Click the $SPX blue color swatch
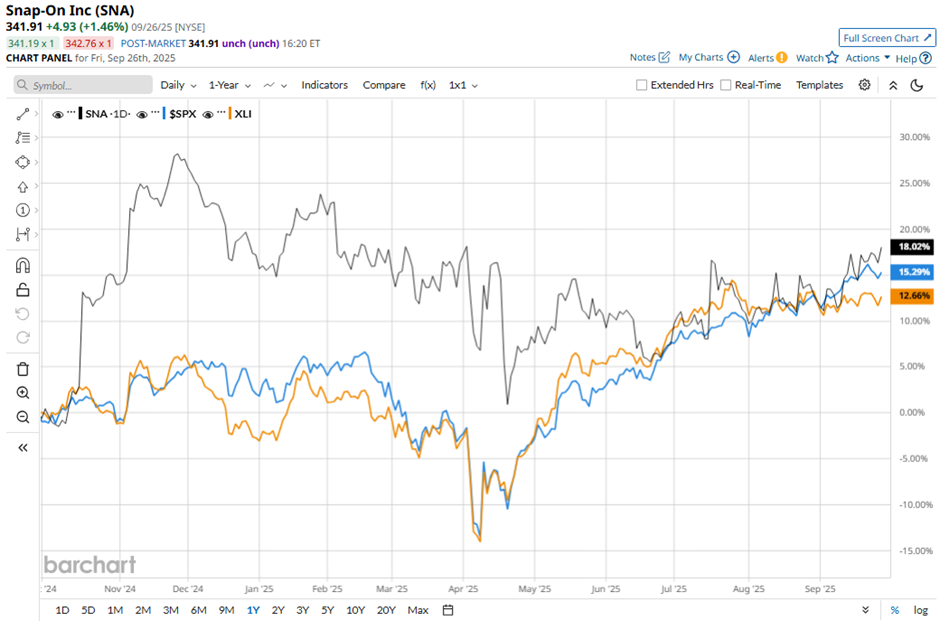Screen dimensions: 940x621 coord(164,113)
